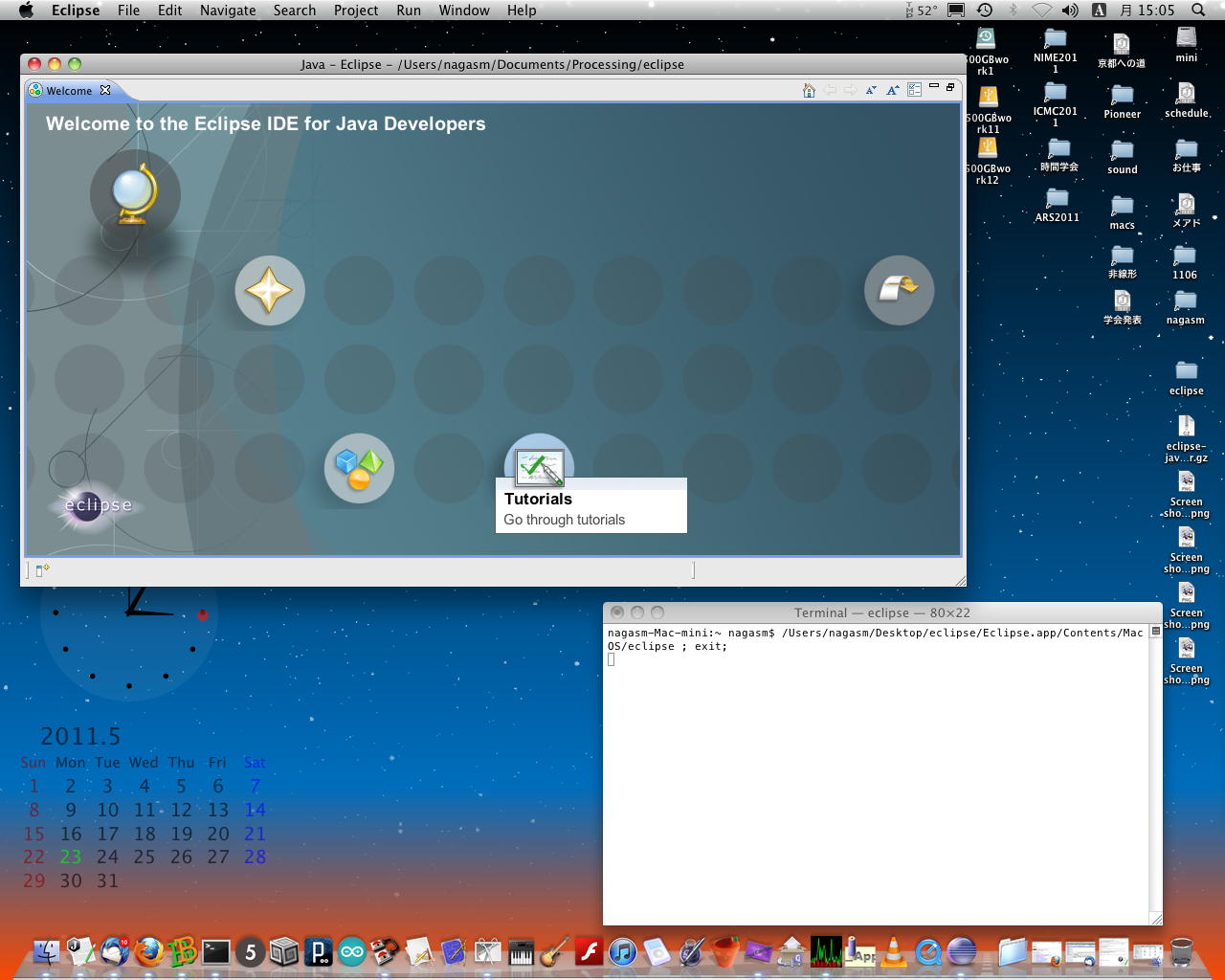Click the fast view icon in the status bar

pos(42,570)
